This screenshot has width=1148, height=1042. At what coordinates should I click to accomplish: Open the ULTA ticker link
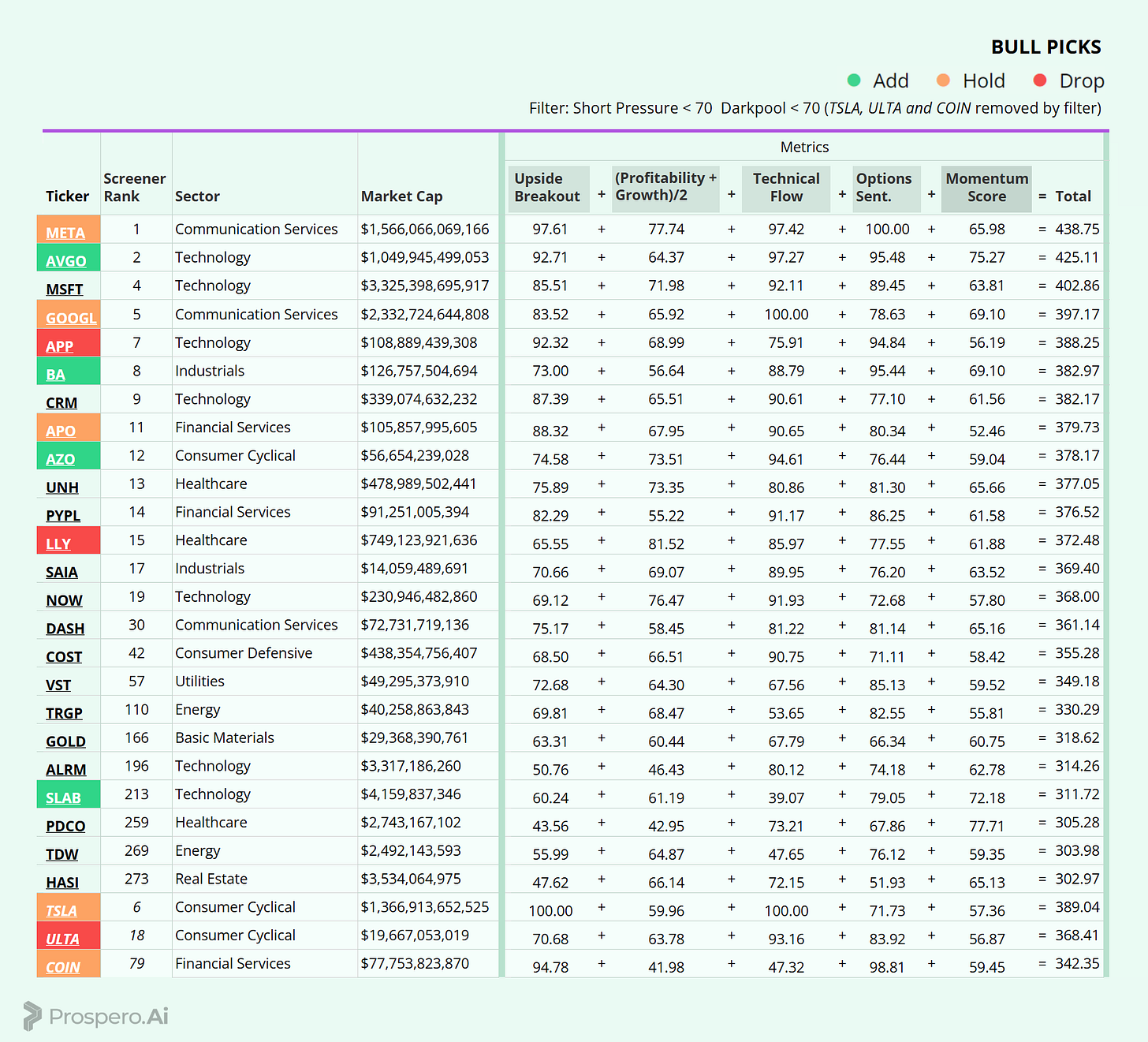62,939
